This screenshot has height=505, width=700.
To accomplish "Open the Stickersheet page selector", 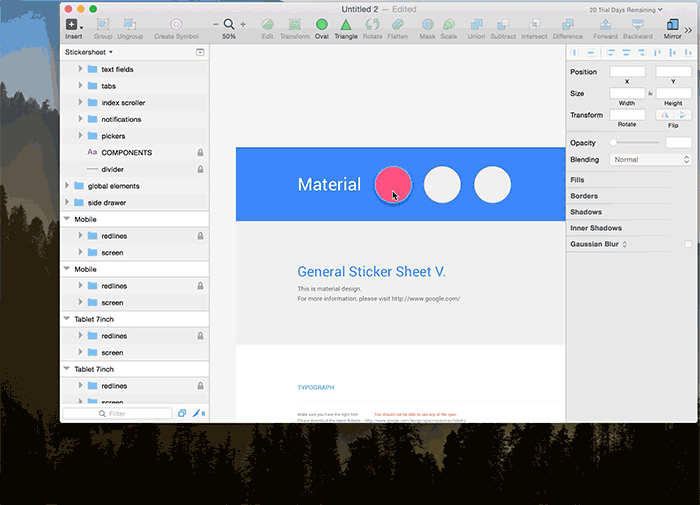I will [x=89, y=51].
